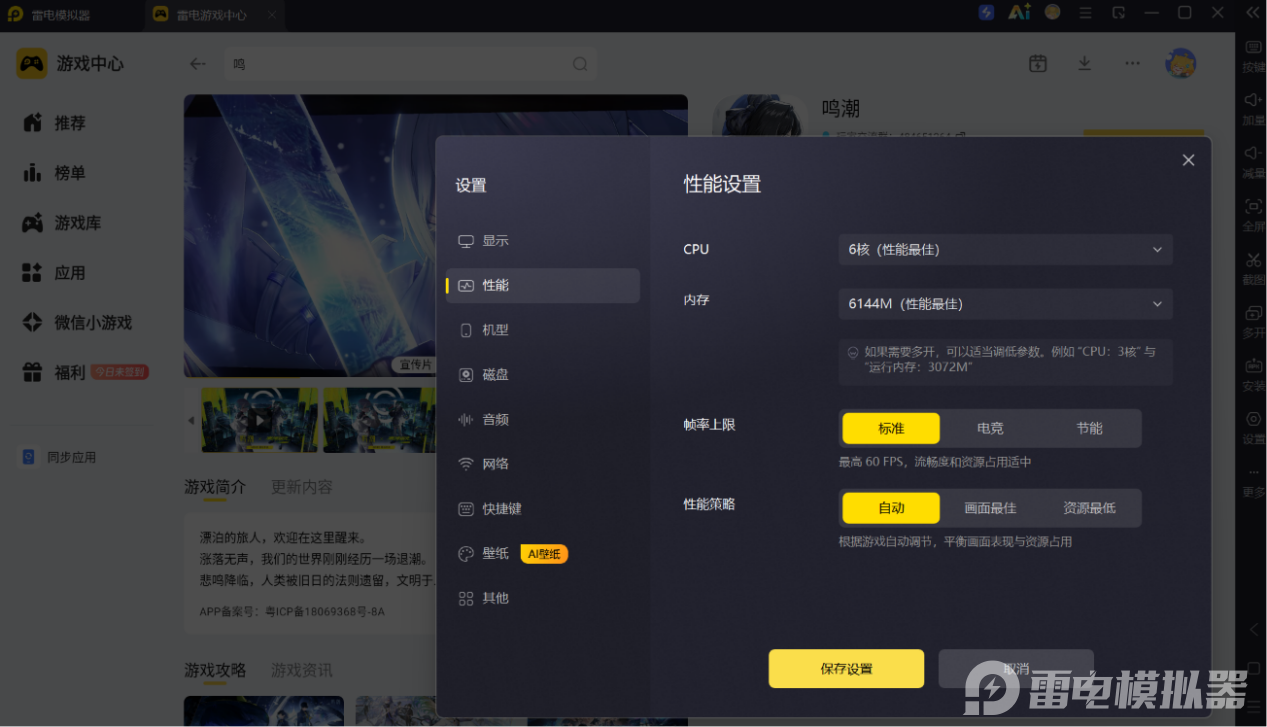Click the display monitor icon beside 显示

pos(465,241)
